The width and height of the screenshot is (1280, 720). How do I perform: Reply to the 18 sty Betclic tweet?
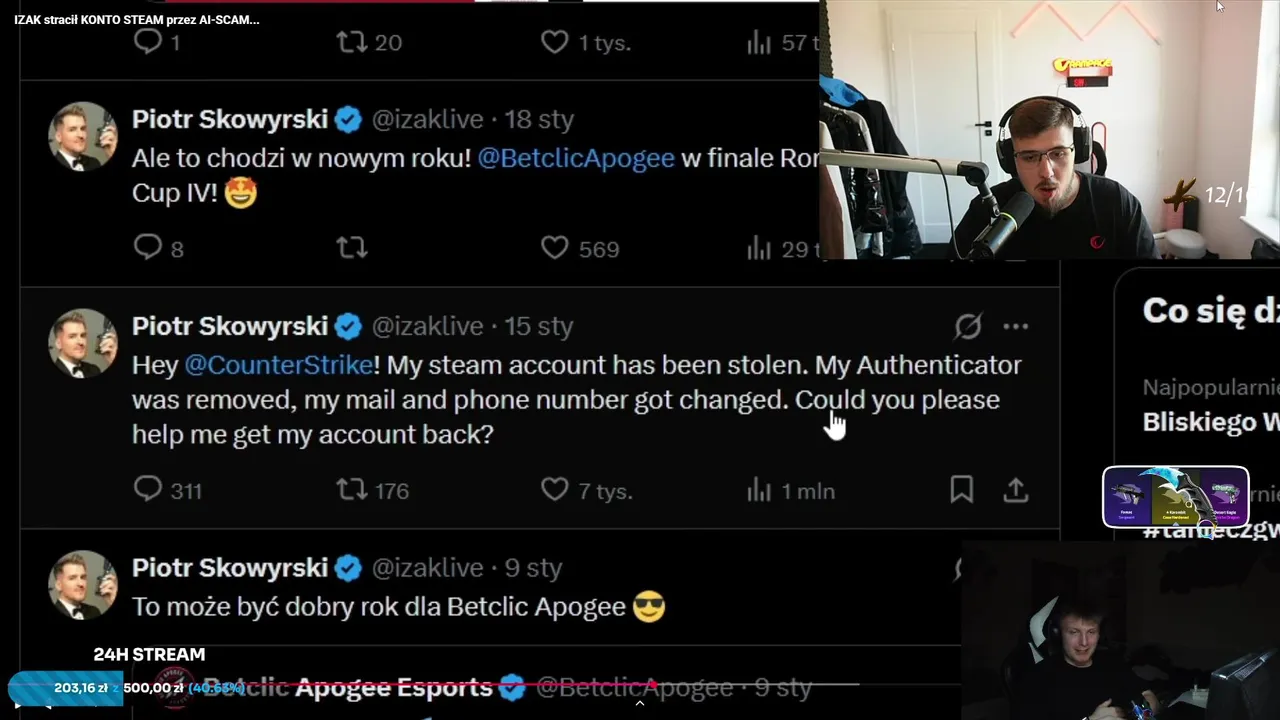pos(148,247)
